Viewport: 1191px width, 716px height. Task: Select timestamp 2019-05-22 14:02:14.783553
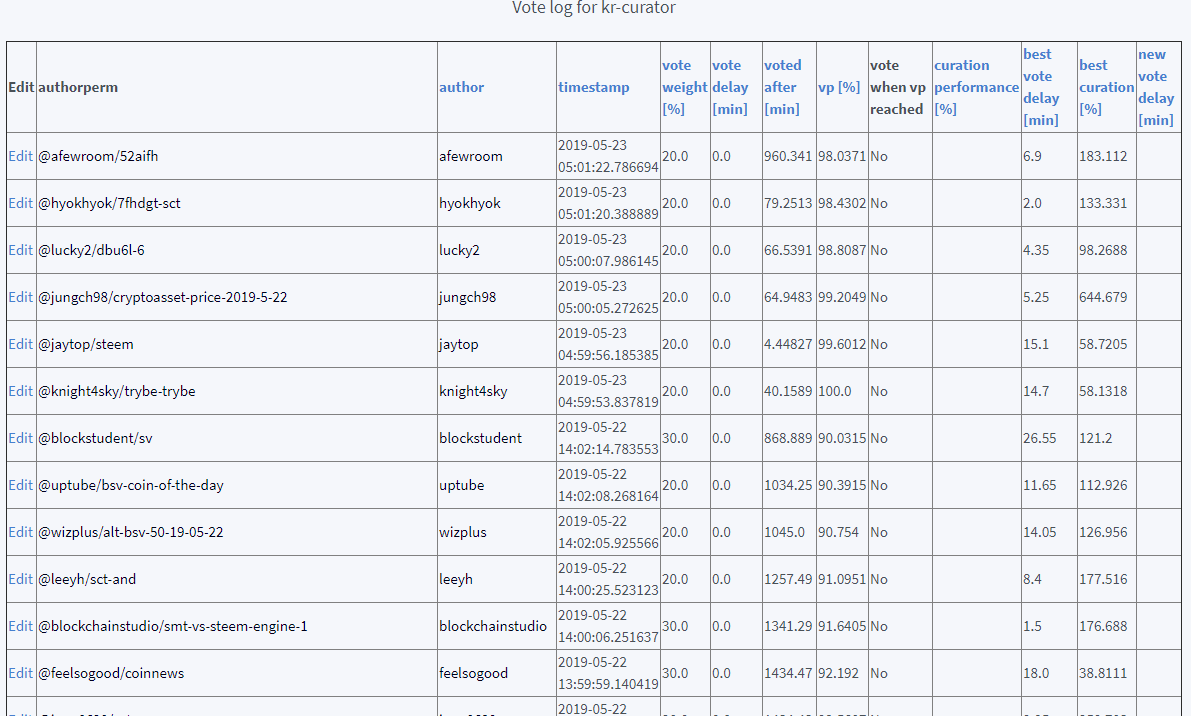(608, 439)
